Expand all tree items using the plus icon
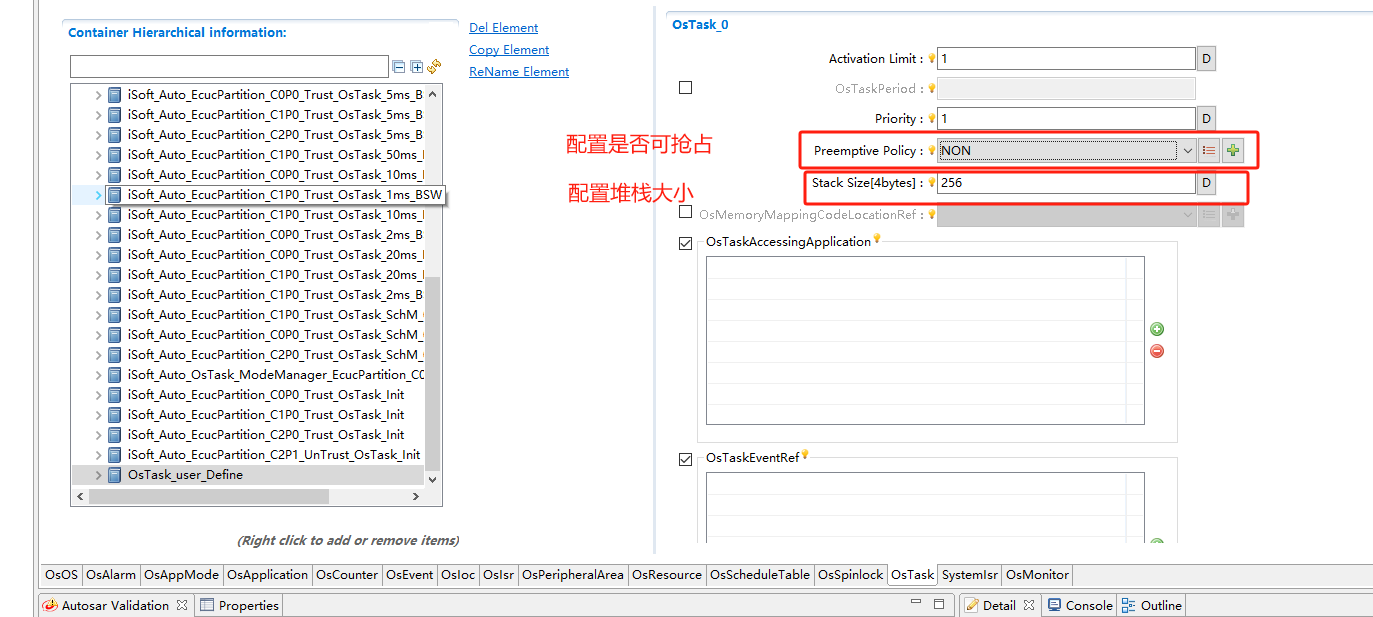Viewport: 1373px width, 617px height. 416,67
